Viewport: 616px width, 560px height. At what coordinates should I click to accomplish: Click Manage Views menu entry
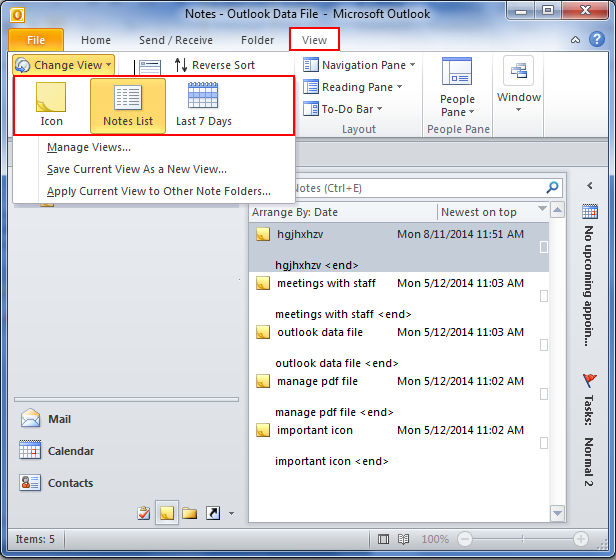pos(89,147)
